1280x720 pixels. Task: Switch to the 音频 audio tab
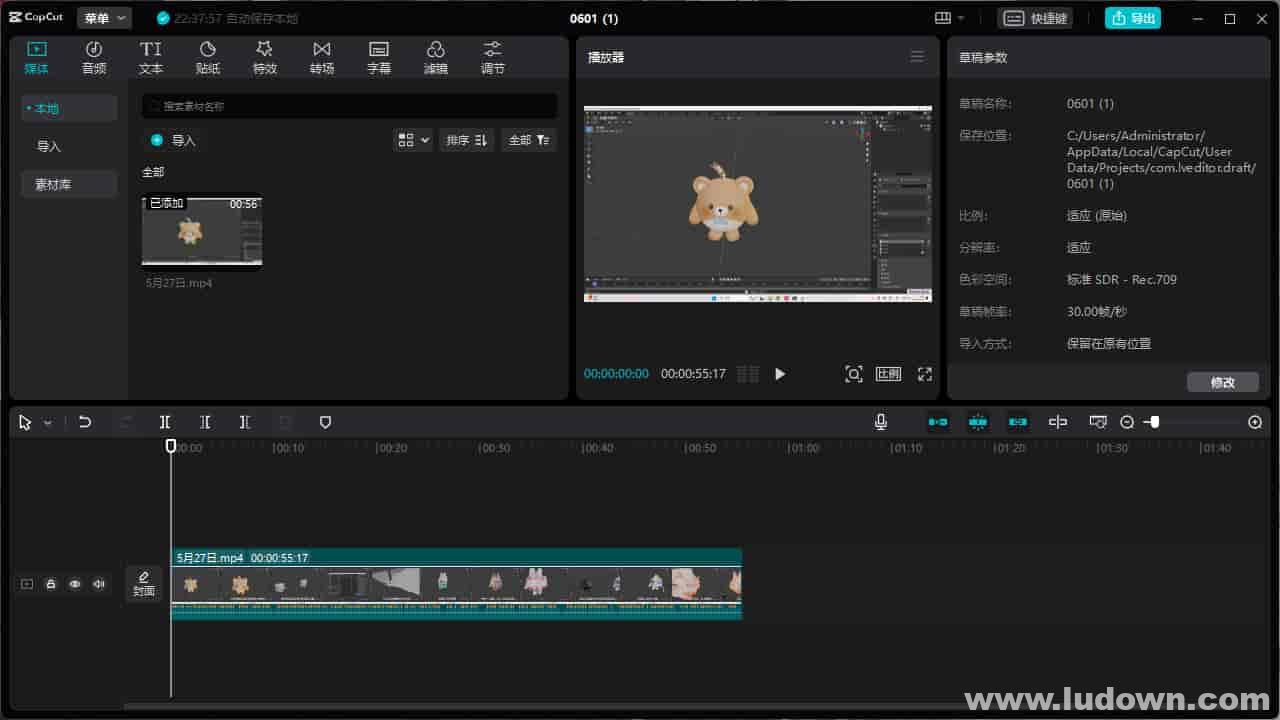[94, 57]
